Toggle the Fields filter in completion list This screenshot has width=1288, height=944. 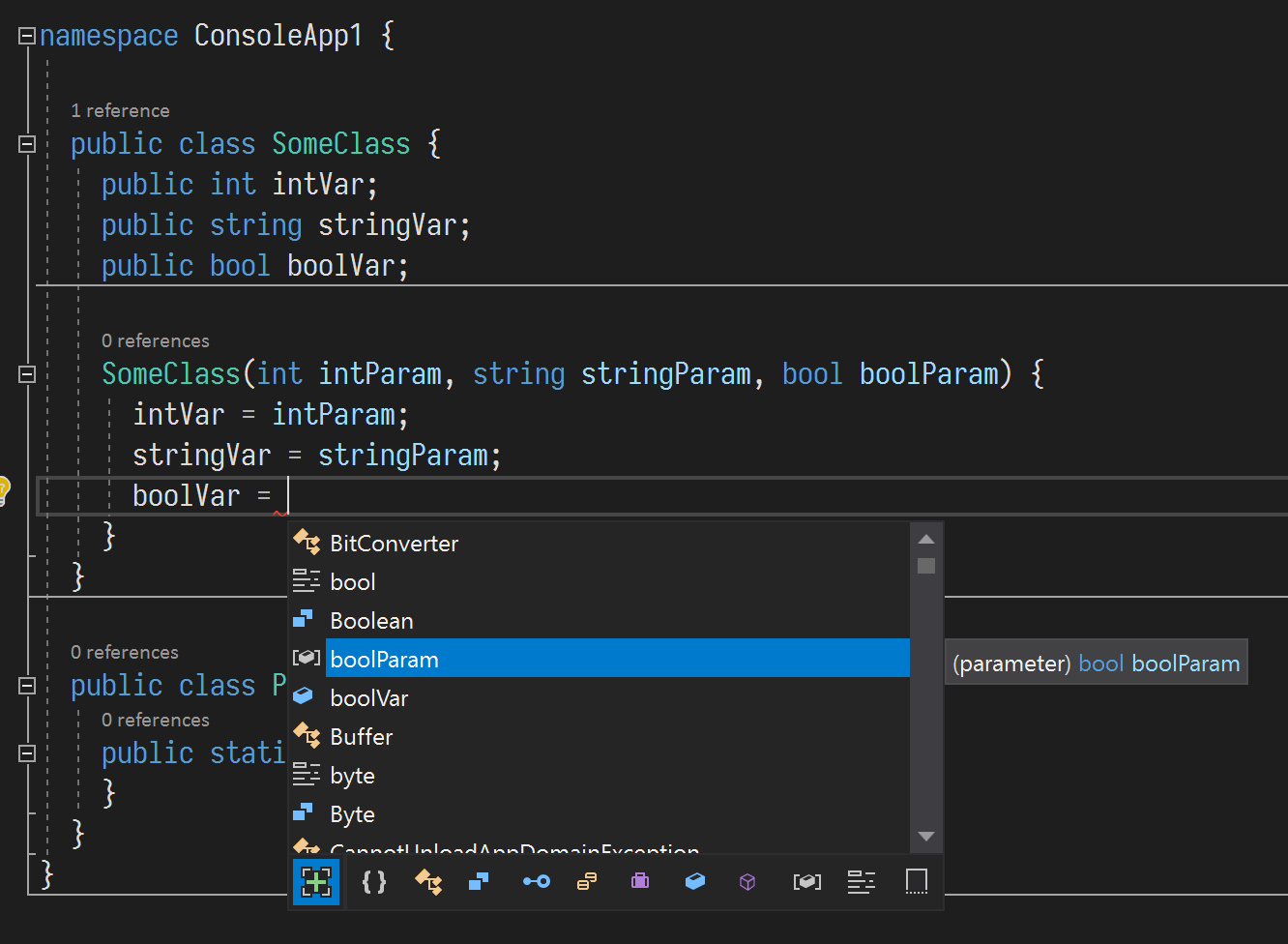pos(694,881)
